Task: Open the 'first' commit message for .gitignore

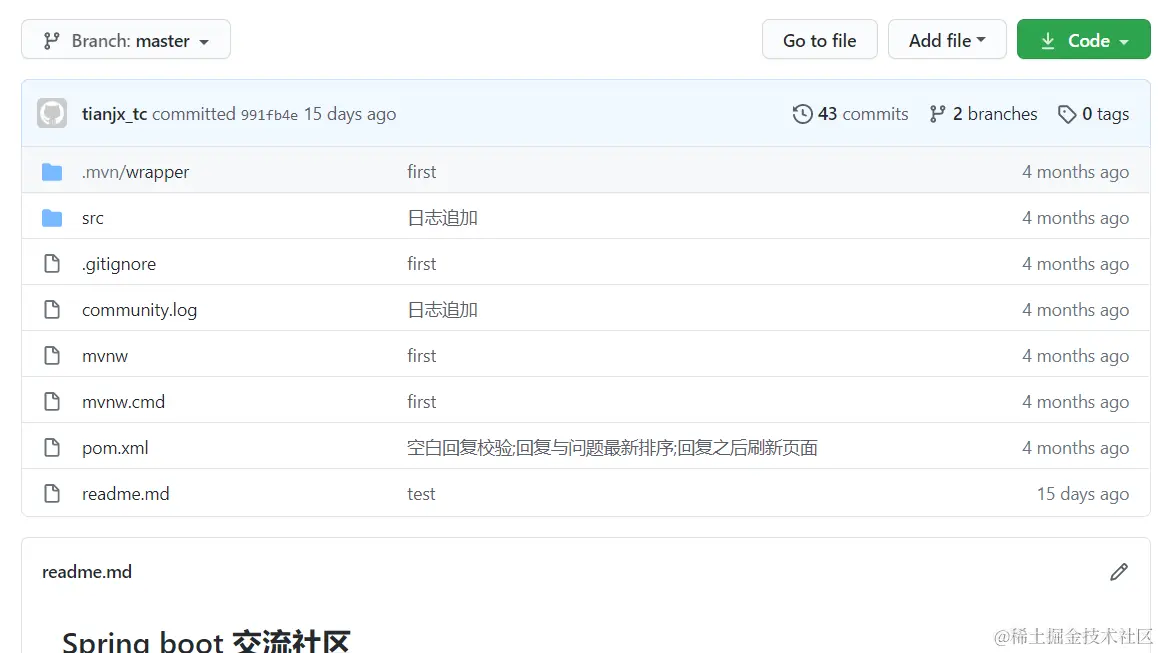Action: tap(422, 263)
